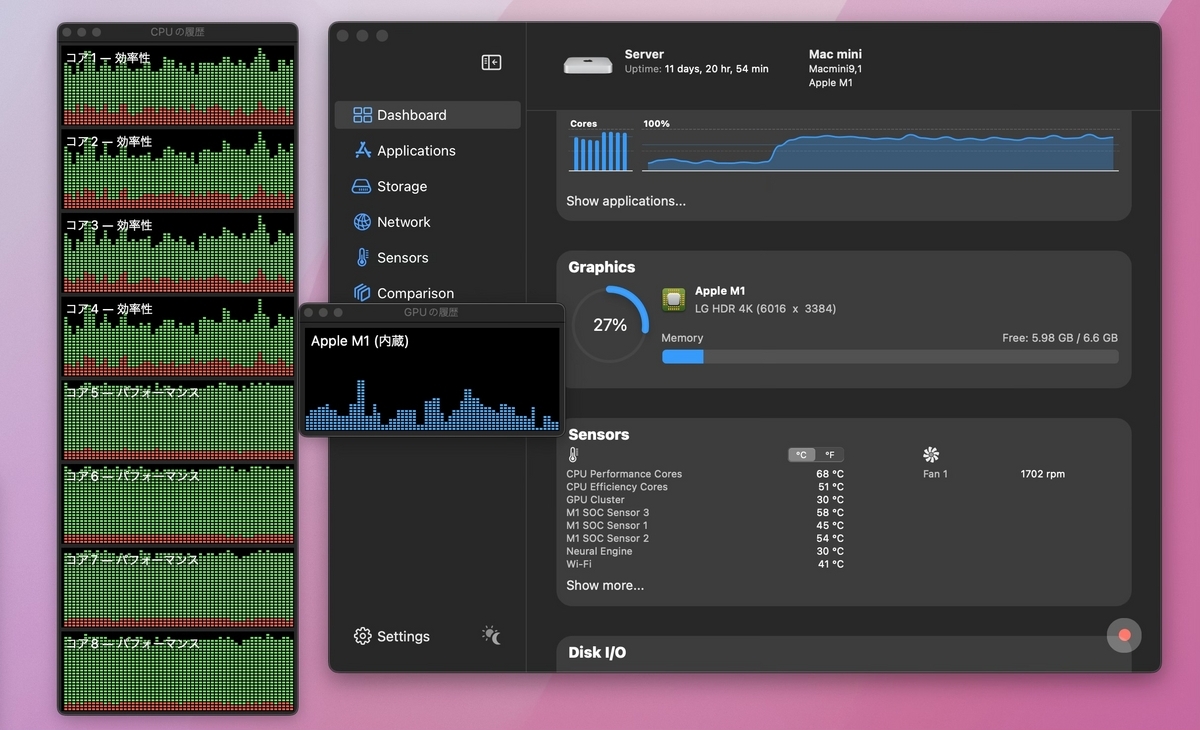Click the Cores bar chart
Viewport: 1200px width, 730px height.
coord(601,151)
